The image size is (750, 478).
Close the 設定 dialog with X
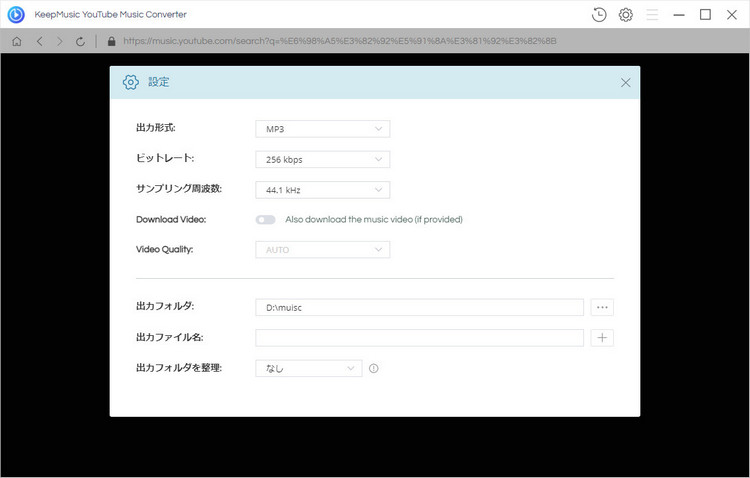click(626, 83)
